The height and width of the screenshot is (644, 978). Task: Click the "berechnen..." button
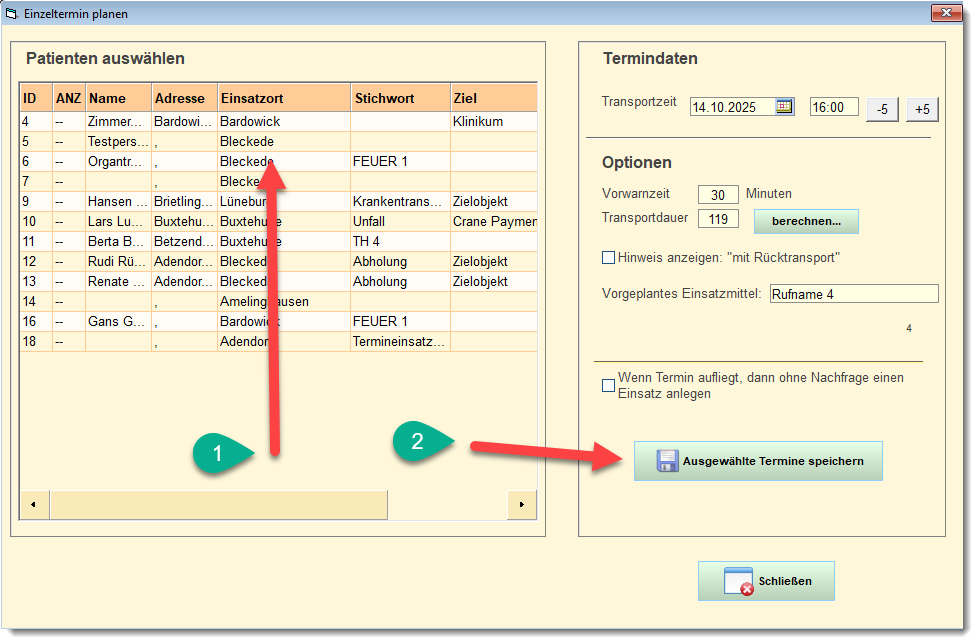[x=805, y=221]
